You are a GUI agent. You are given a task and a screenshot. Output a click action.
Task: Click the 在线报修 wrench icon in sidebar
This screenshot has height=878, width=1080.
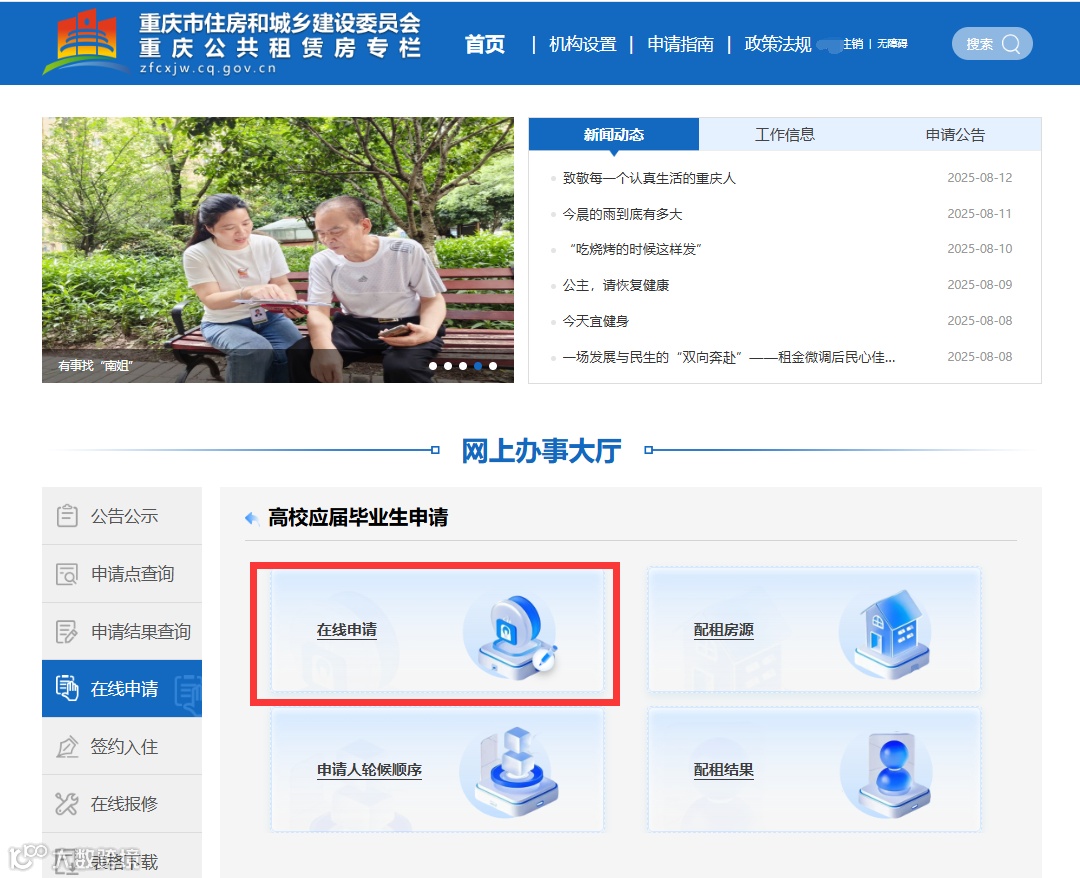click(x=67, y=804)
